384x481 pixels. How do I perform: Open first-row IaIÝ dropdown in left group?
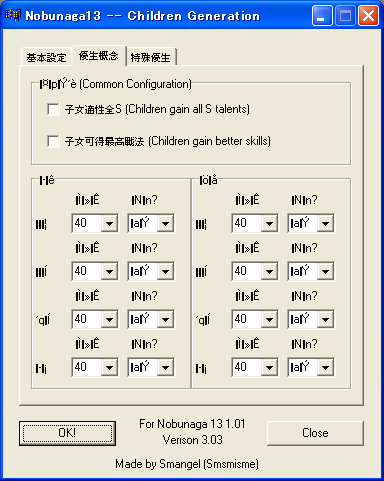(x=151, y=223)
